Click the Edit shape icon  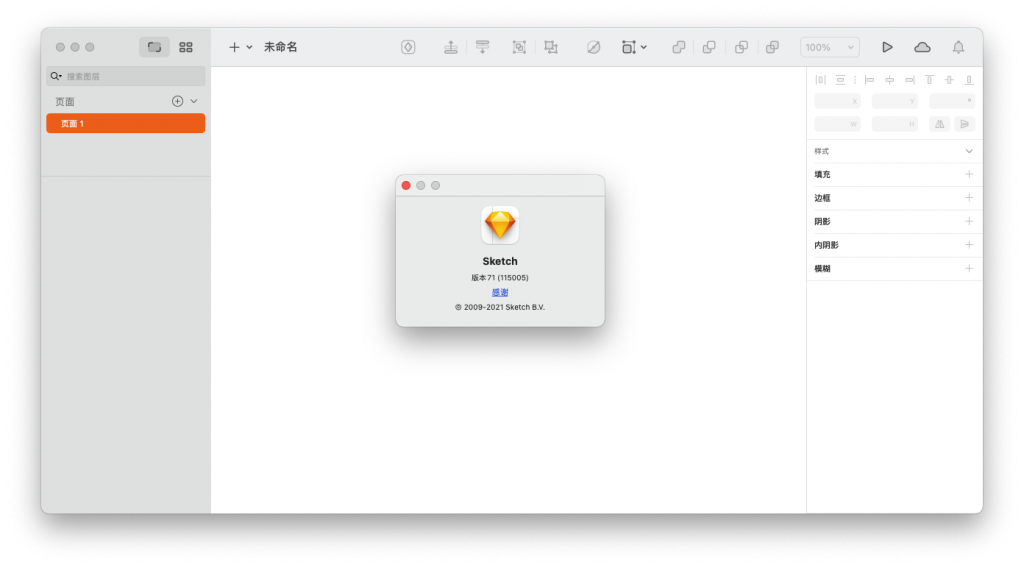tap(594, 47)
